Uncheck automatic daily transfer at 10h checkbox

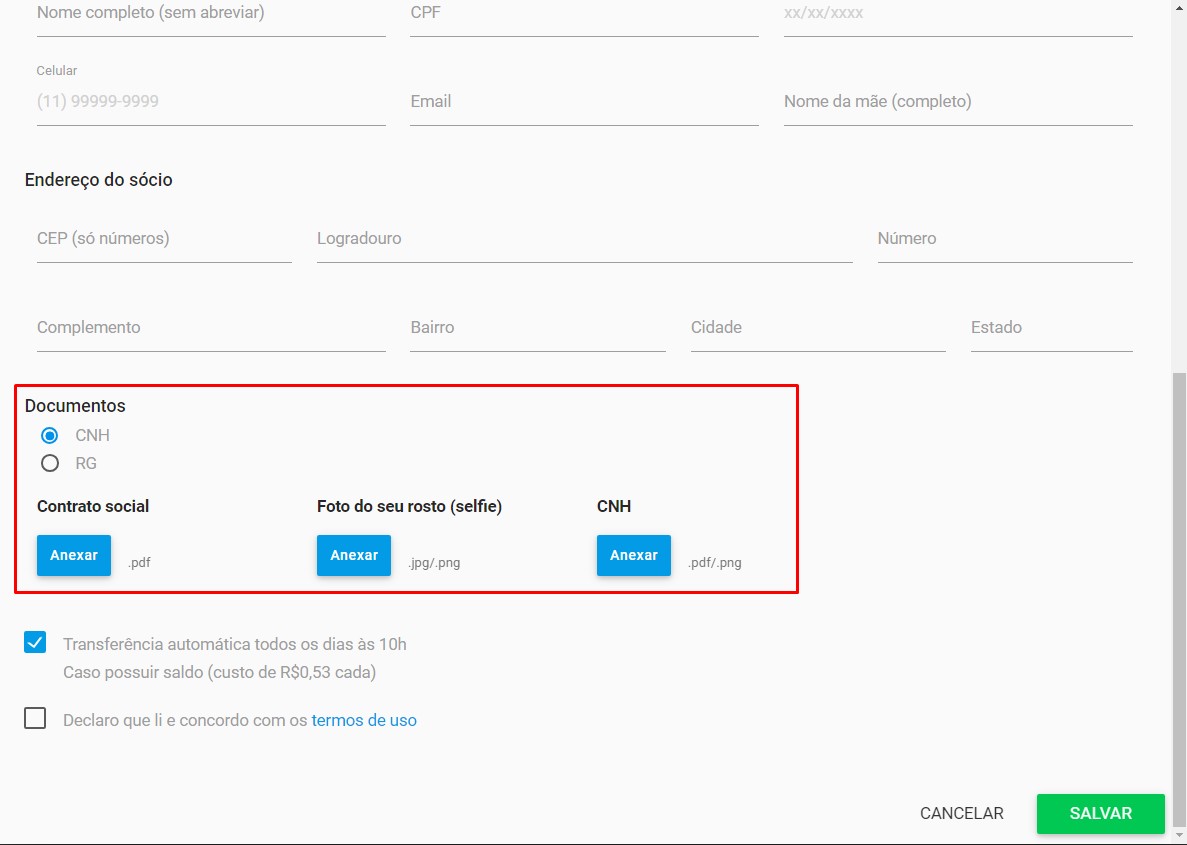pyautogui.click(x=35, y=643)
